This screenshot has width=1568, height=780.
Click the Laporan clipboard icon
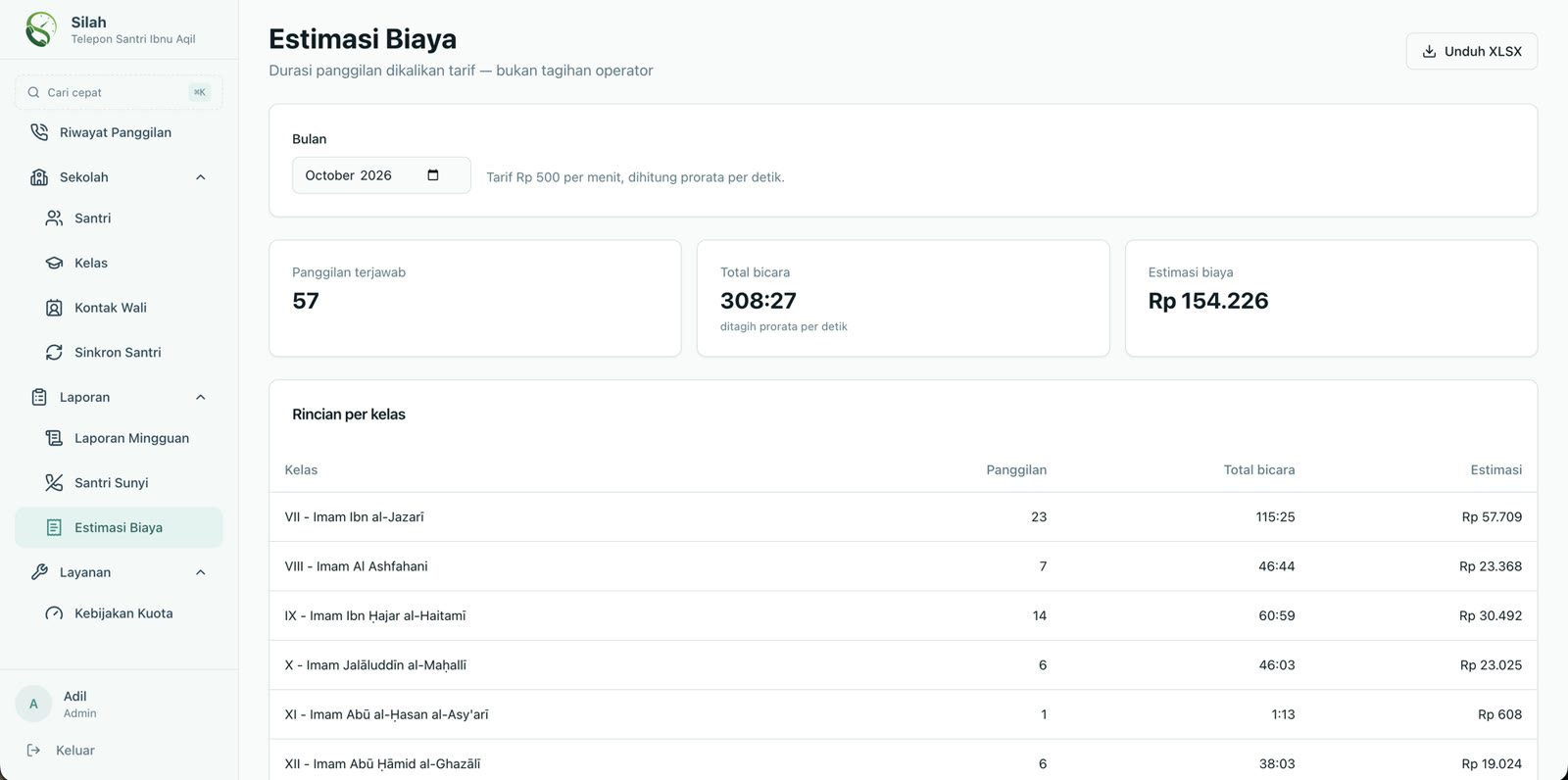point(39,397)
